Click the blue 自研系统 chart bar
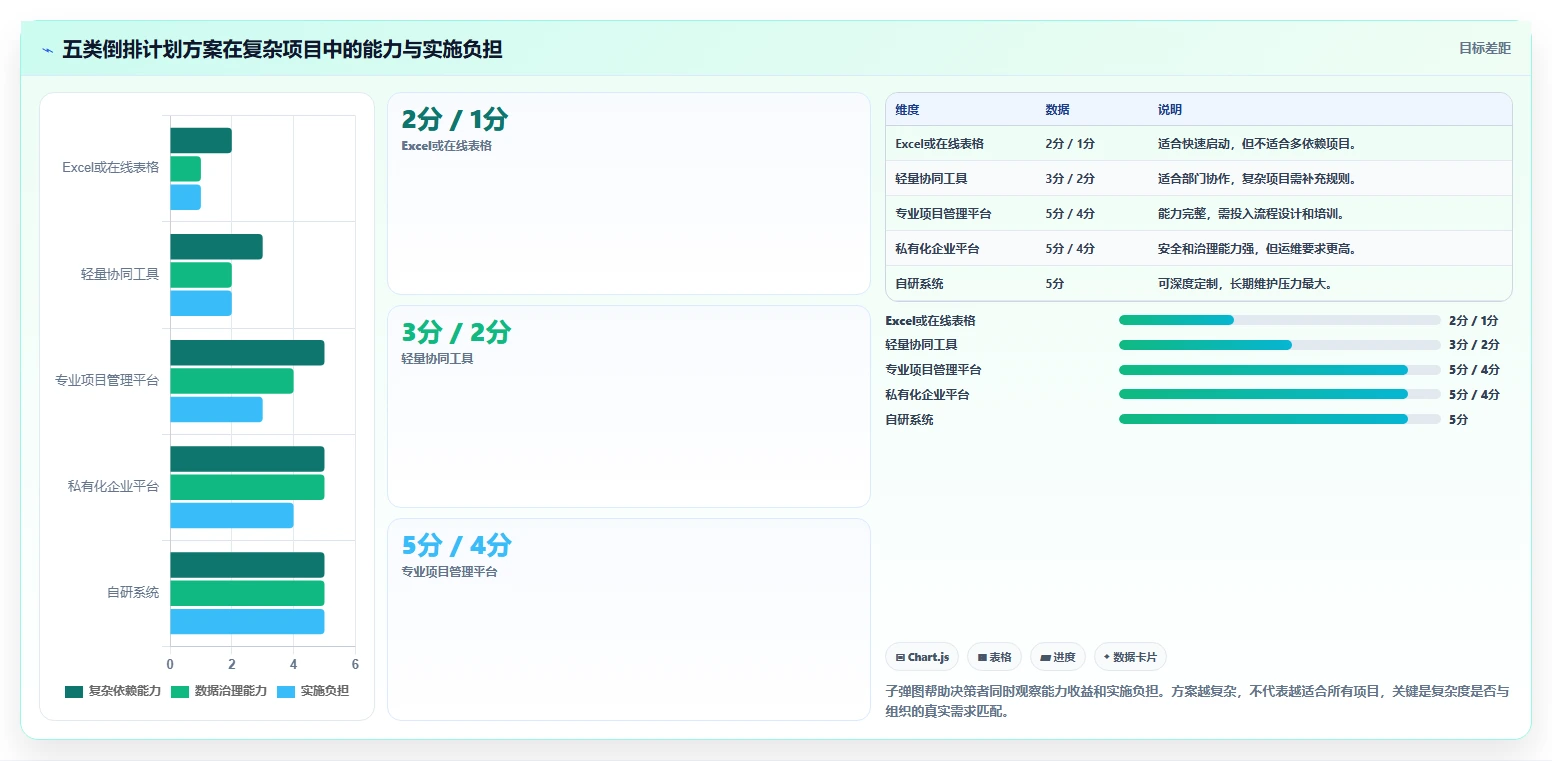Screen dimensions: 1552x761 point(247,621)
